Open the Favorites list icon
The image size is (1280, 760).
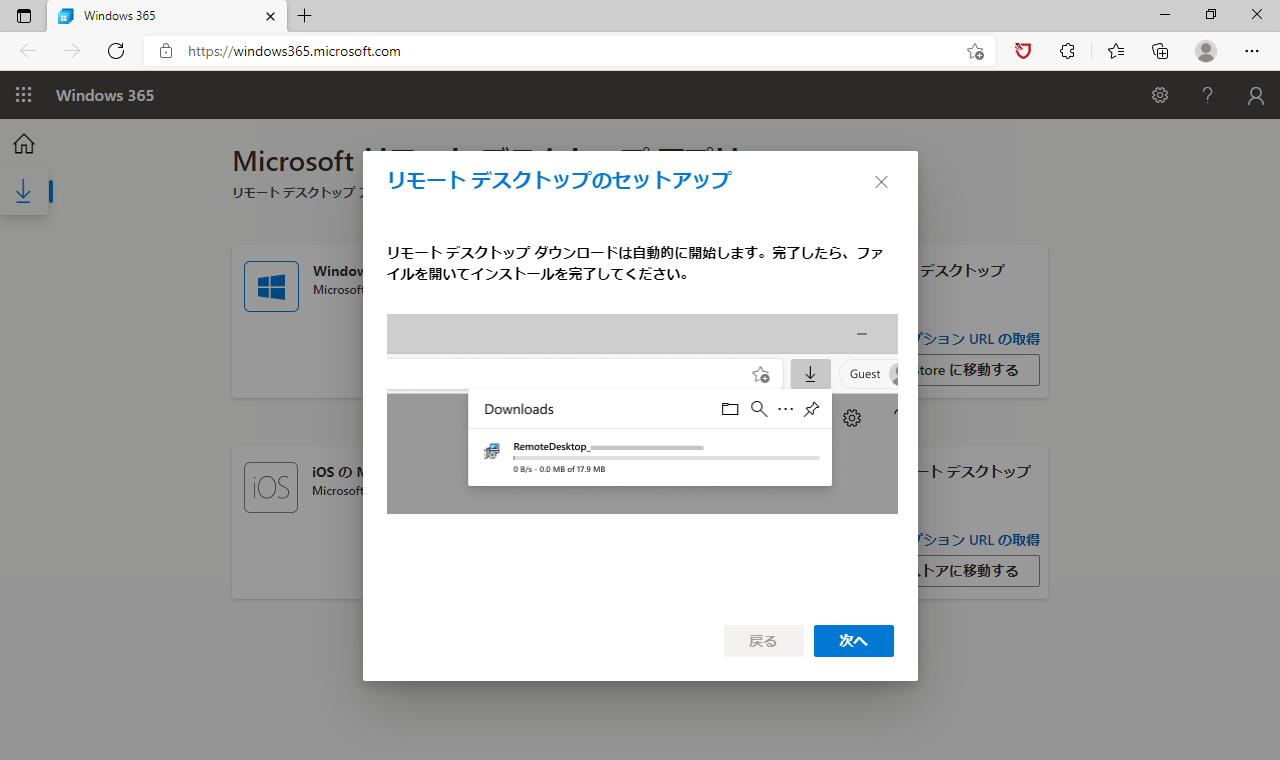pyautogui.click(x=1116, y=51)
